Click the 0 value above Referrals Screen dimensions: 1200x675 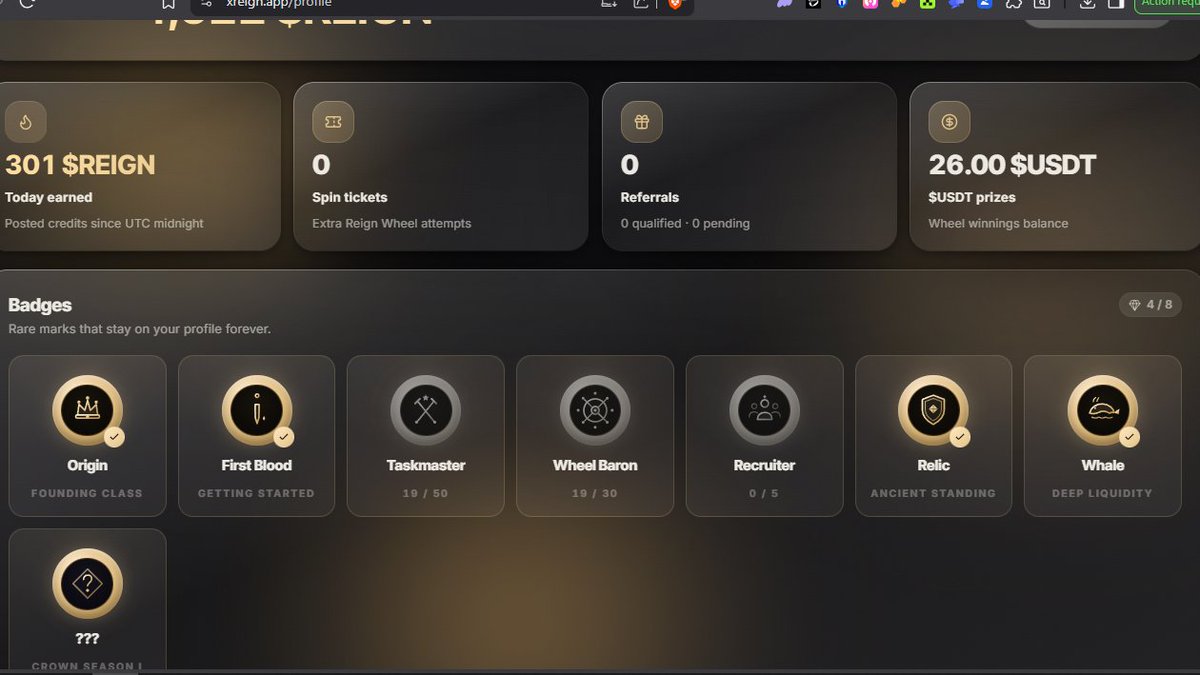(x=629, y=164)
